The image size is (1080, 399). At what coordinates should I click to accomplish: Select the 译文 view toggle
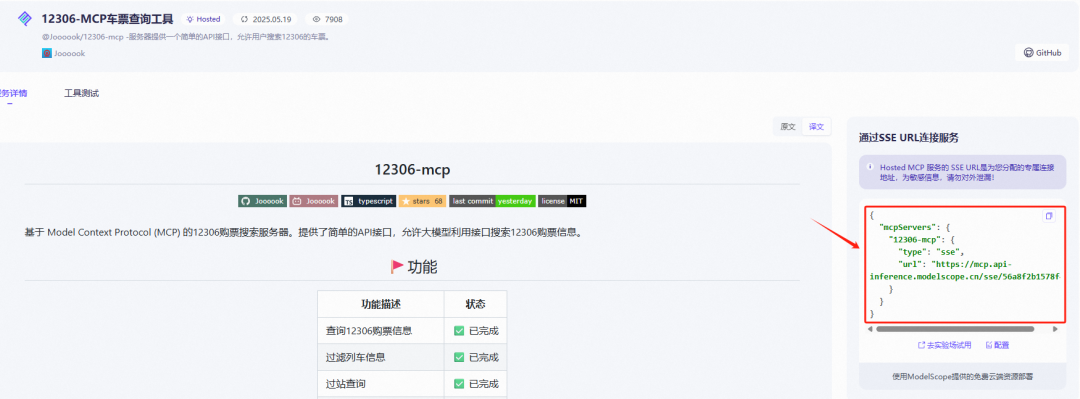coord(816,127)
